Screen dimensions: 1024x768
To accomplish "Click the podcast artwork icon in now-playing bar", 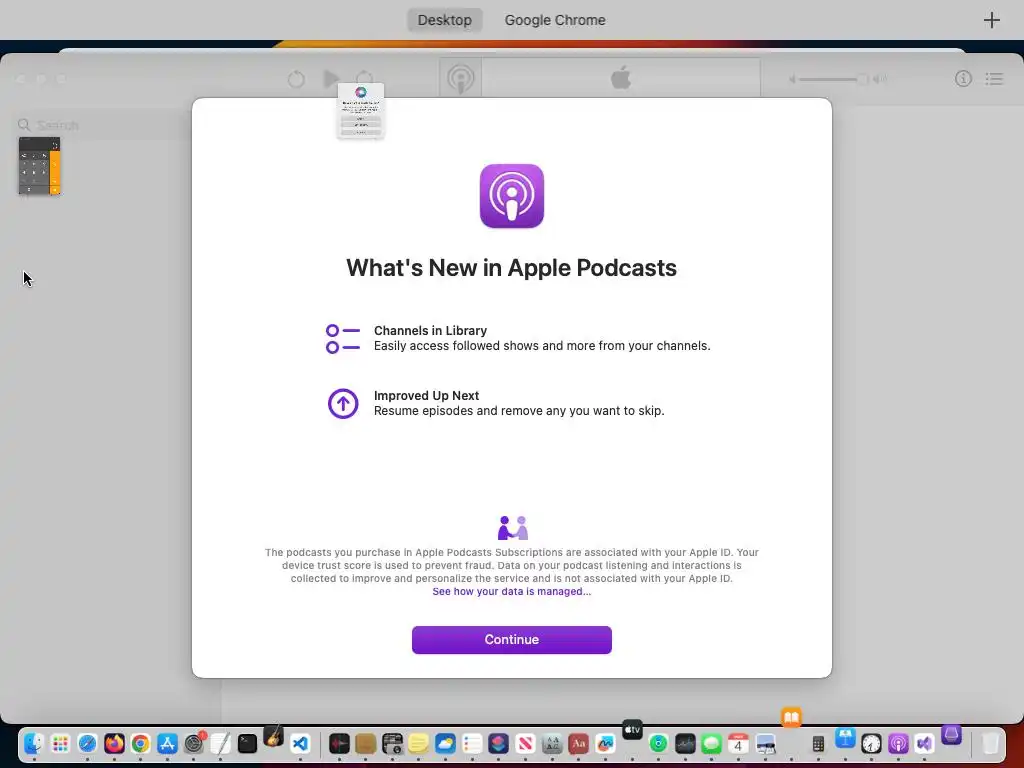I will (460, 79).
